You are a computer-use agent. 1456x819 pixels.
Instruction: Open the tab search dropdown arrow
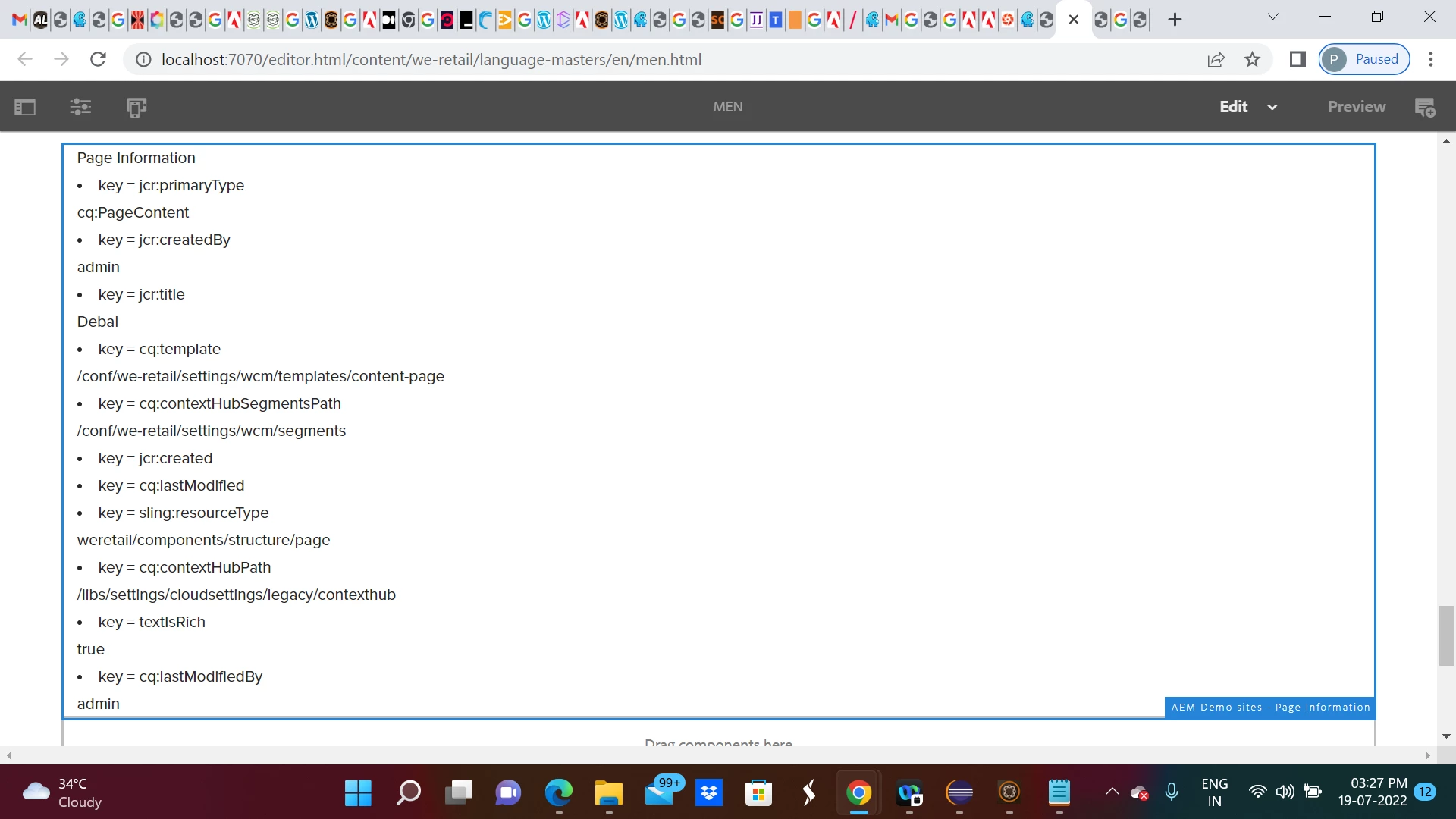pyautogui.click(x=1273, y=17)
